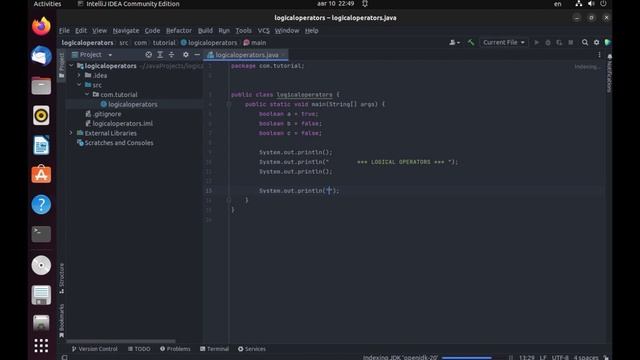The height and width of the screenshot is (360, 640).
Task: Expand All icon in Project panel
Action: (160, 55)
